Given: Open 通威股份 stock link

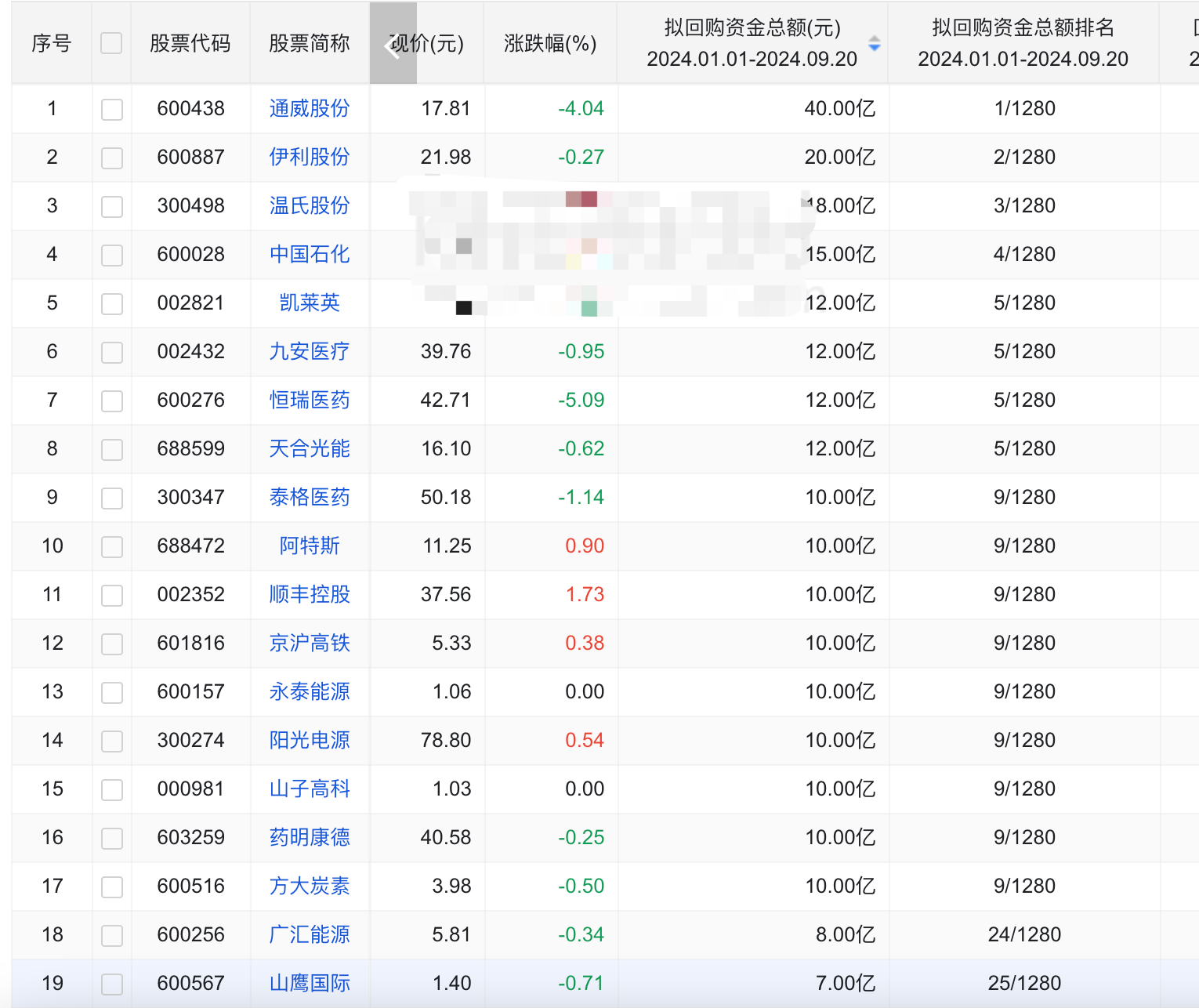Looking at the screenshot, I should tap(310, 109).
